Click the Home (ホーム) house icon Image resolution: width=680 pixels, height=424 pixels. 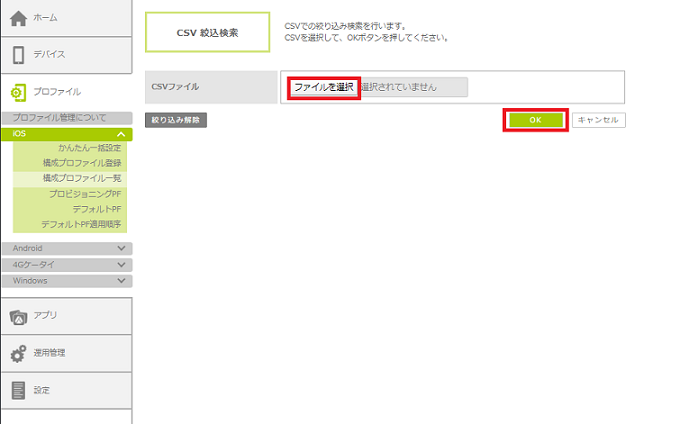point(18,18)
